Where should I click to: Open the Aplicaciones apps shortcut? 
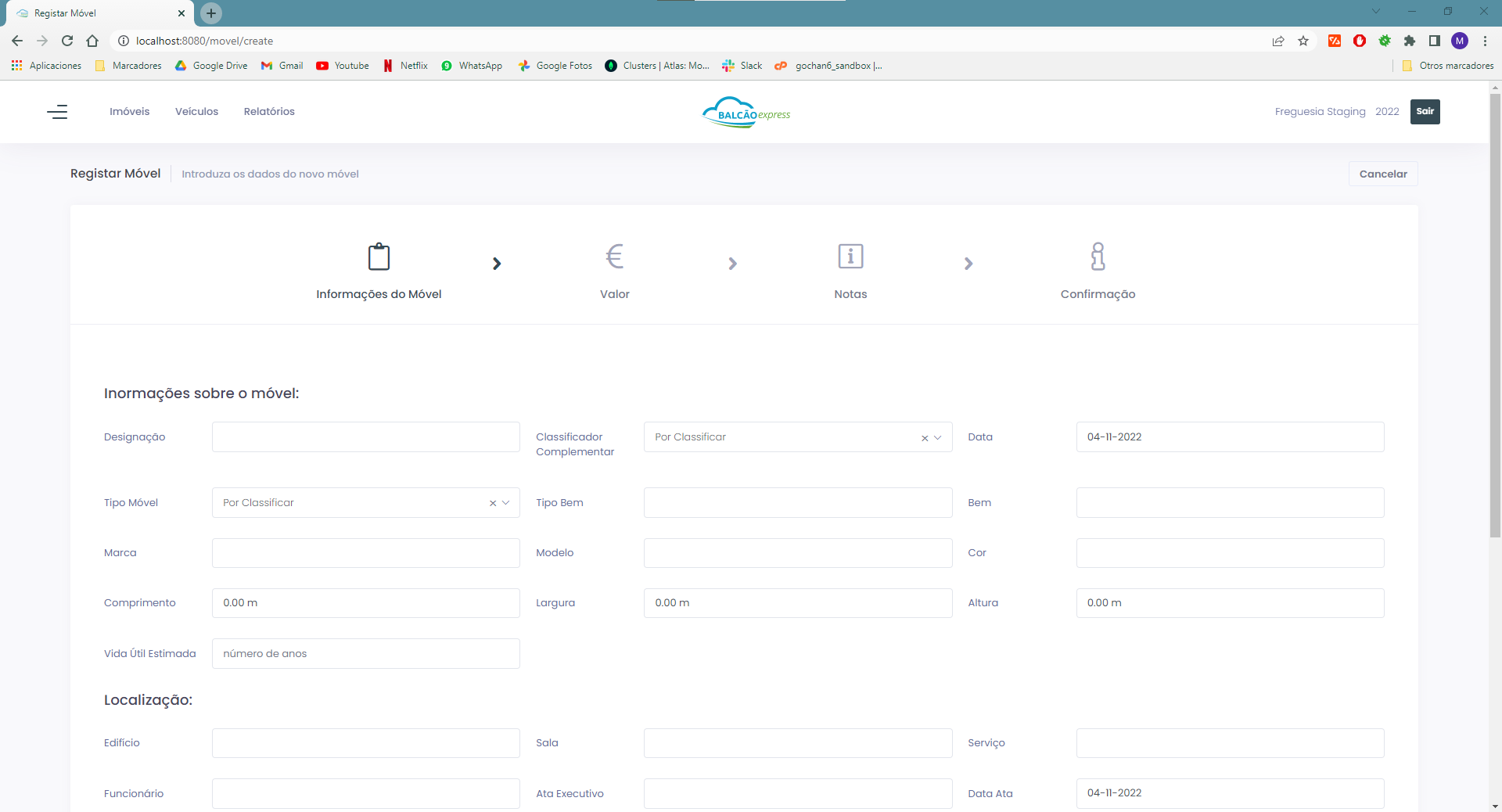(46, 66)
